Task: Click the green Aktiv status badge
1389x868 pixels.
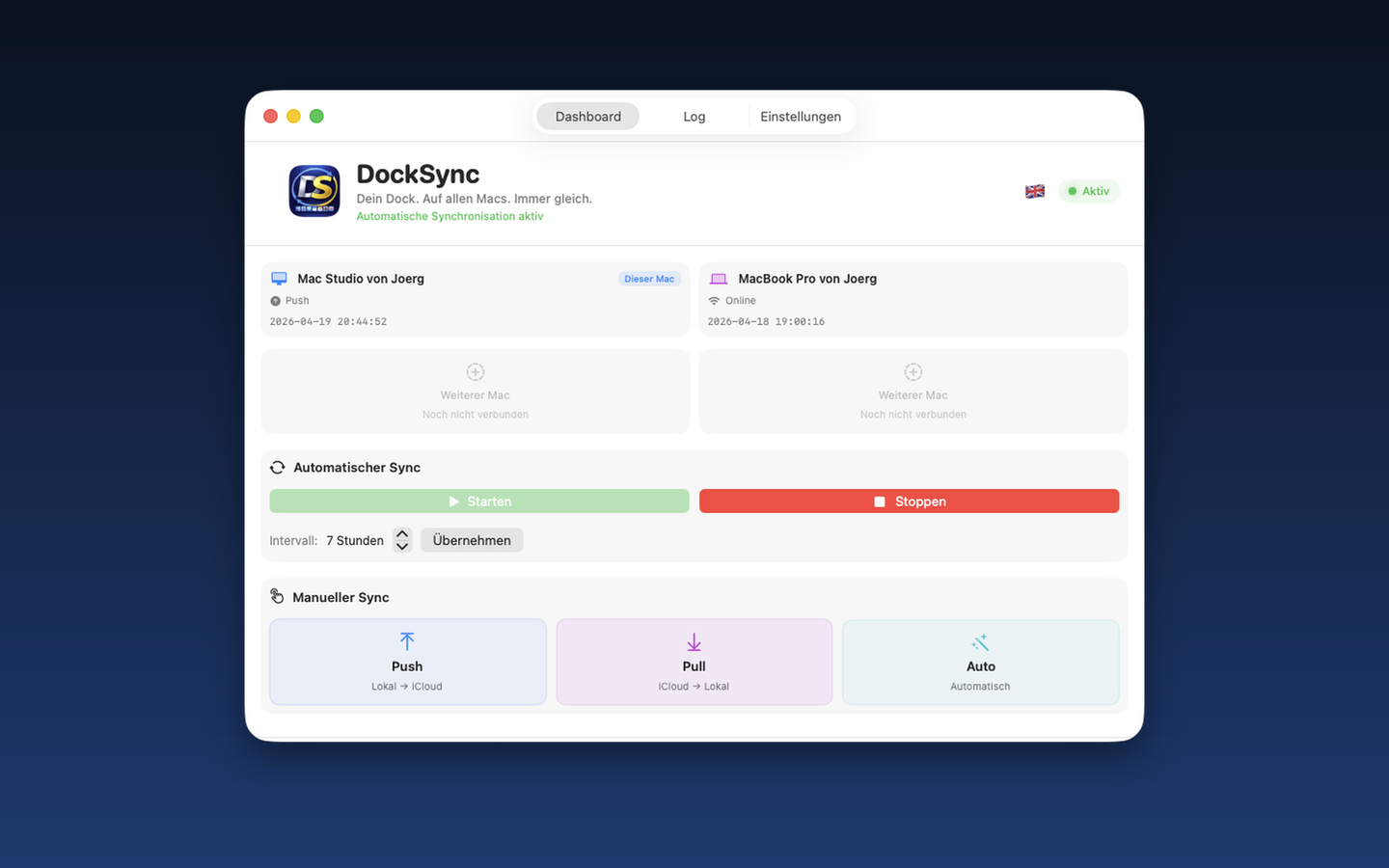Action: (x=1089, y=191)
